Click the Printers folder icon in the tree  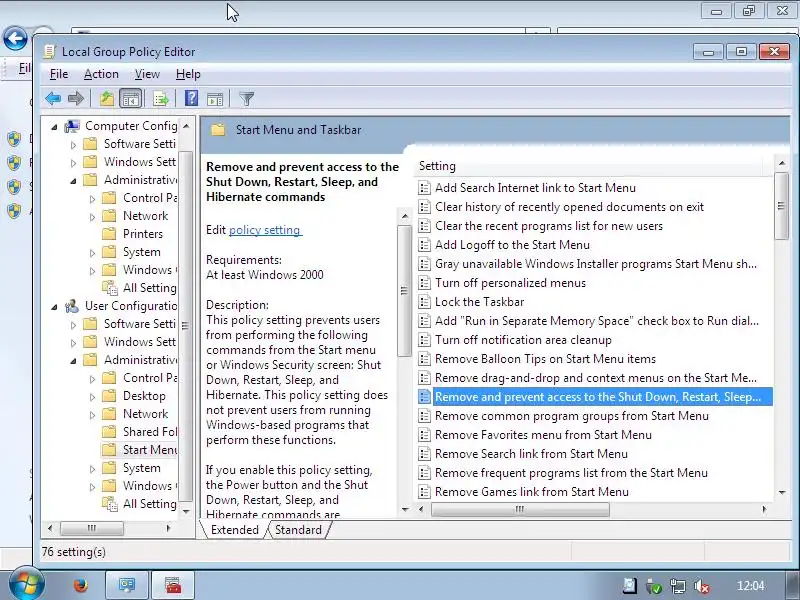tap(109, 234)
